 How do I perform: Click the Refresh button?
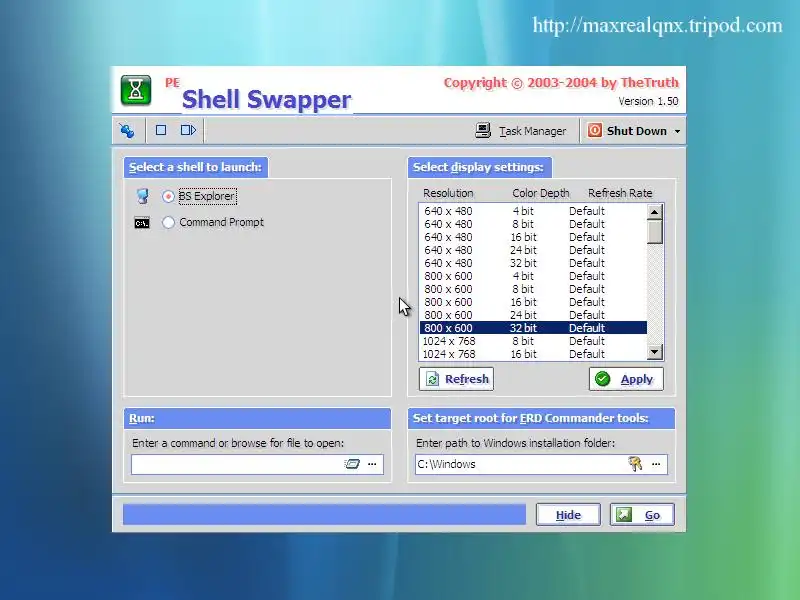click(457, 379)
